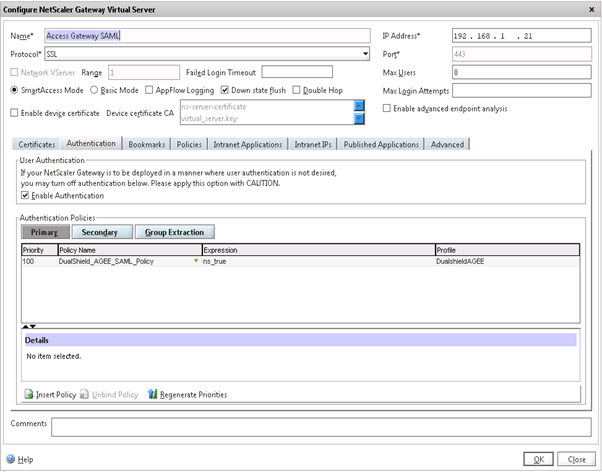Click the Secondary policies button
Viewport: 602px width, 472px height.
[100, 232]
